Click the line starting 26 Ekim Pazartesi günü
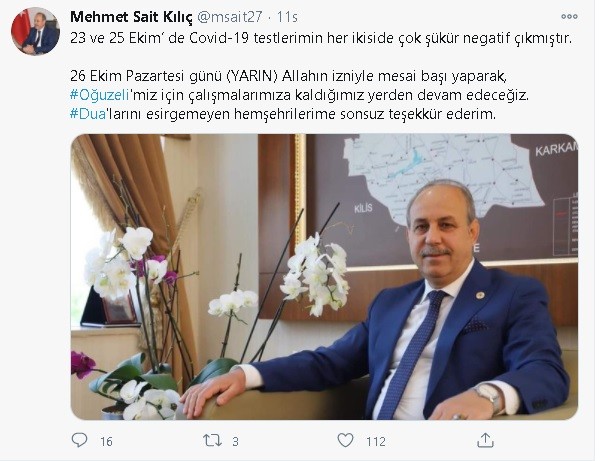This screenshot has width=610, height=461. coord(288,76)
